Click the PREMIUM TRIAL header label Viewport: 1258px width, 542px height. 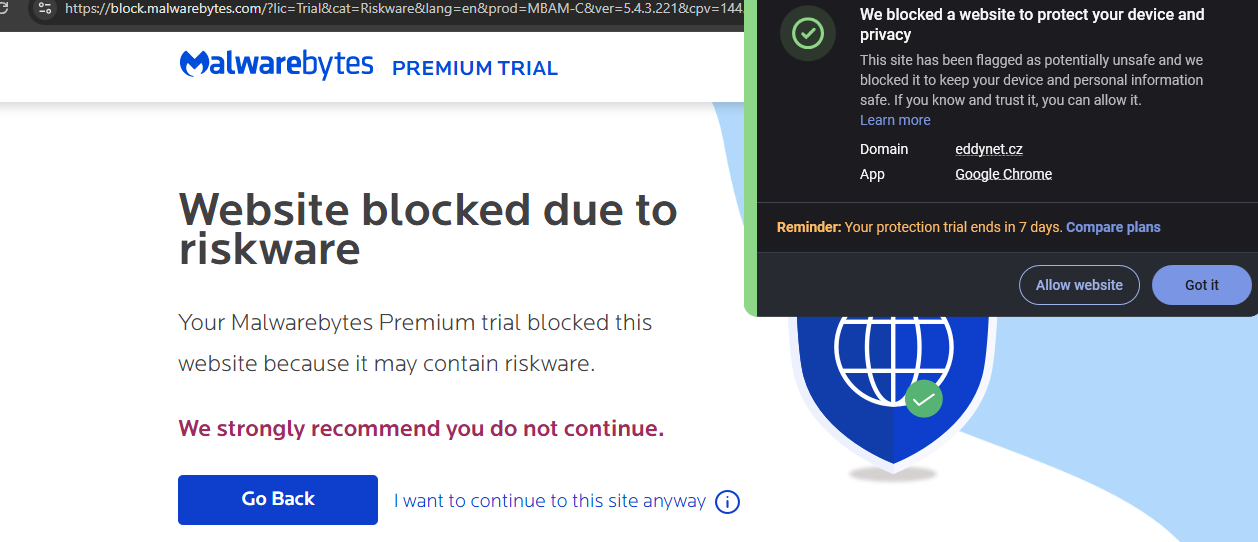pos(475,68)
